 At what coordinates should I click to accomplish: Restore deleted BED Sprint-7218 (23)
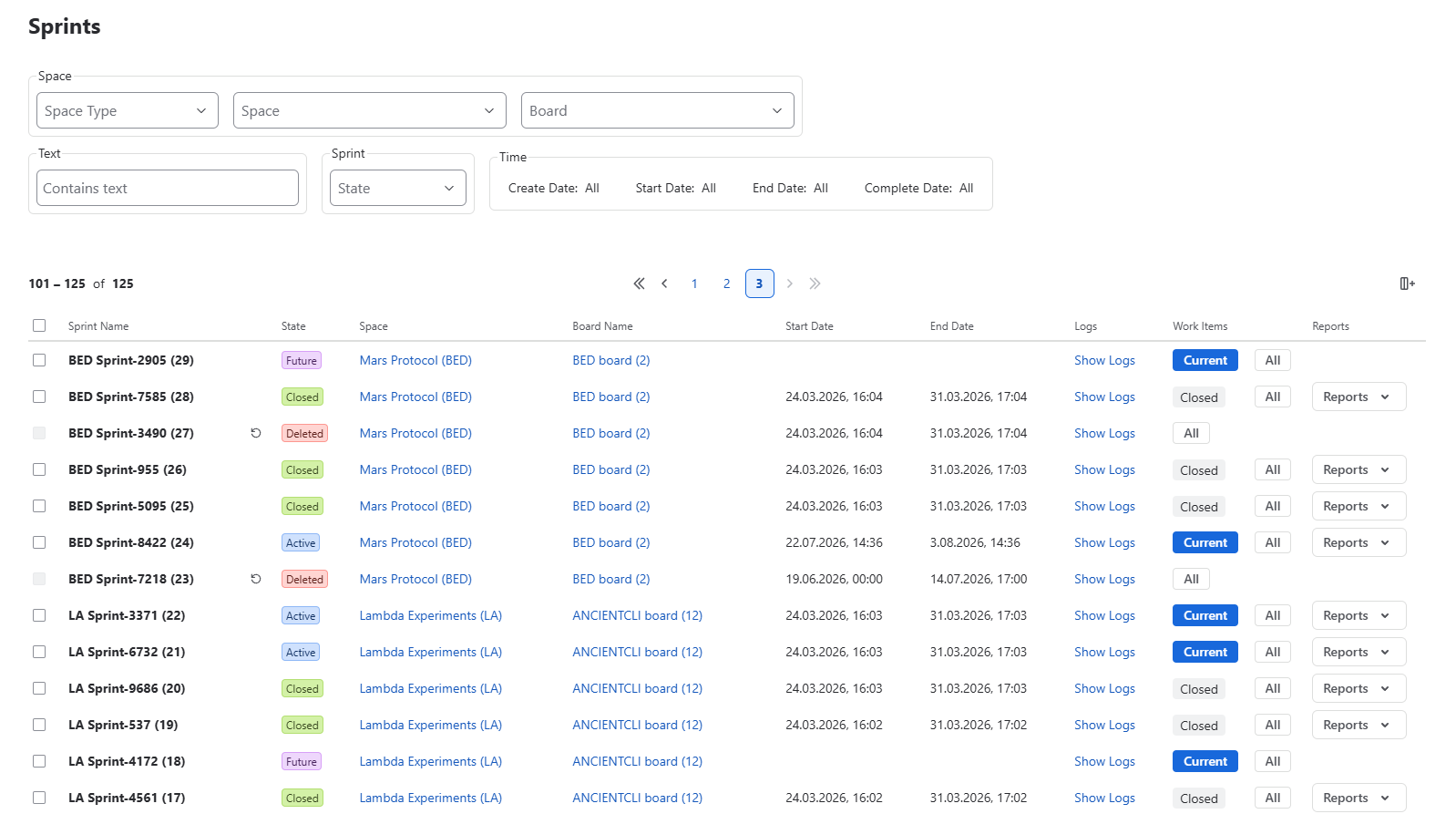point(256,579)
